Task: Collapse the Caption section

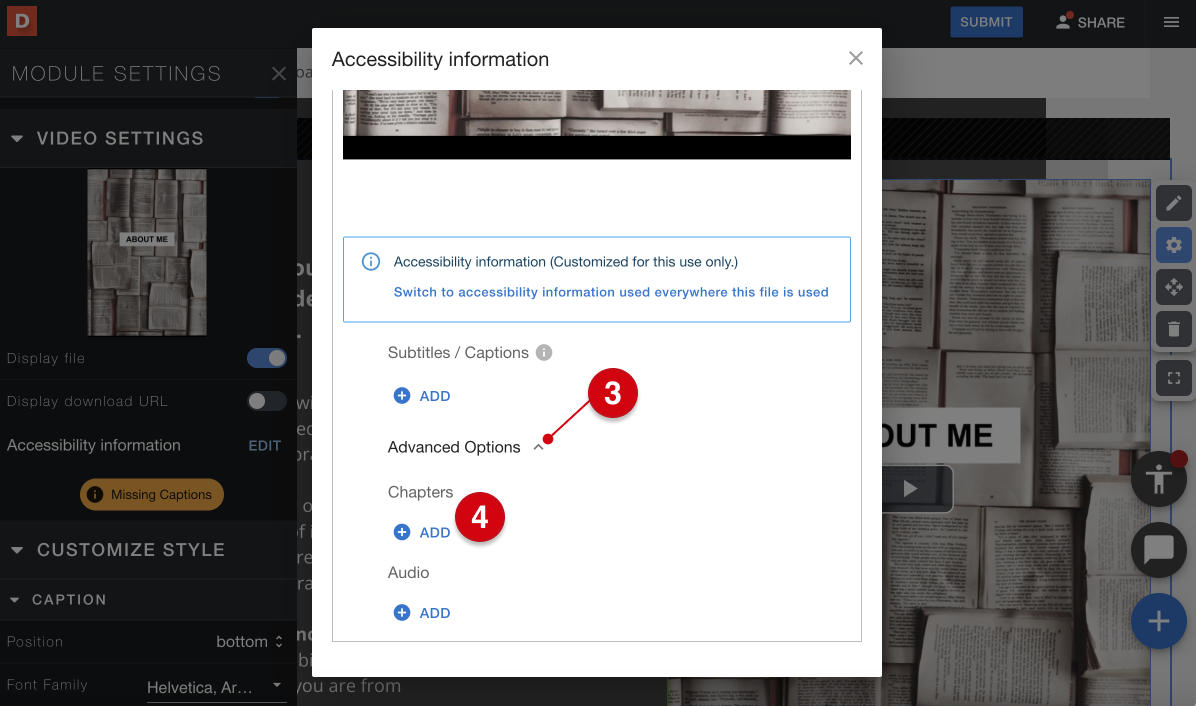Action: (14, 600)
